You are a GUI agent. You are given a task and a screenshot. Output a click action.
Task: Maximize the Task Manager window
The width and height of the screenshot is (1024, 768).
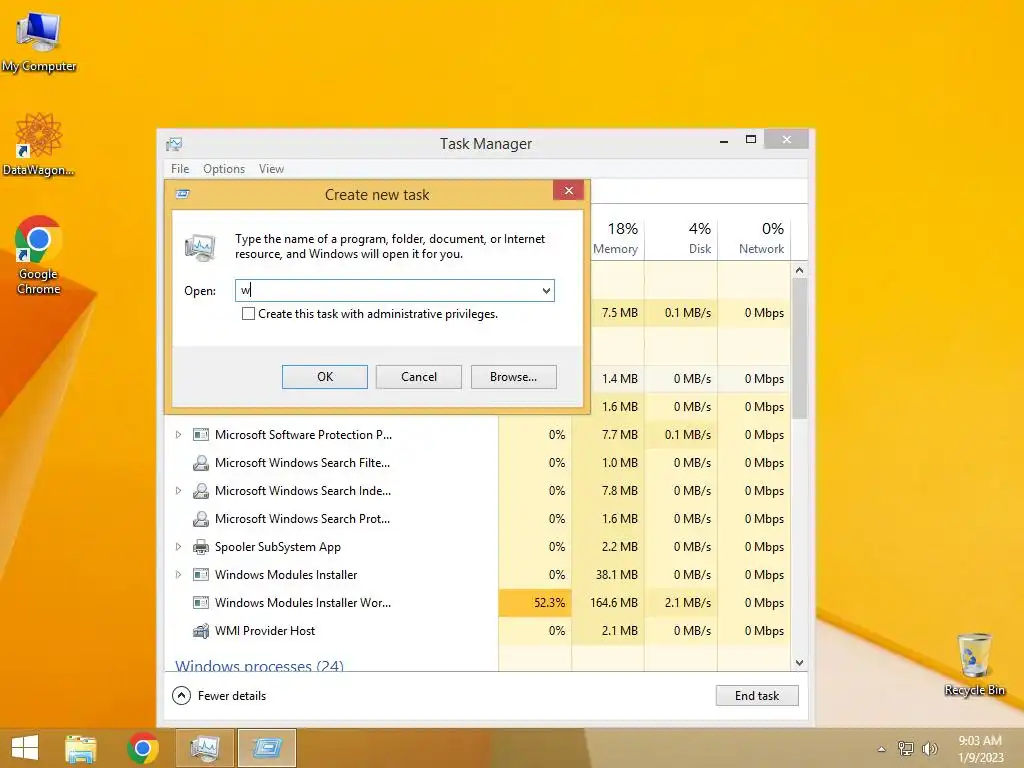click(x=751, y=140)
